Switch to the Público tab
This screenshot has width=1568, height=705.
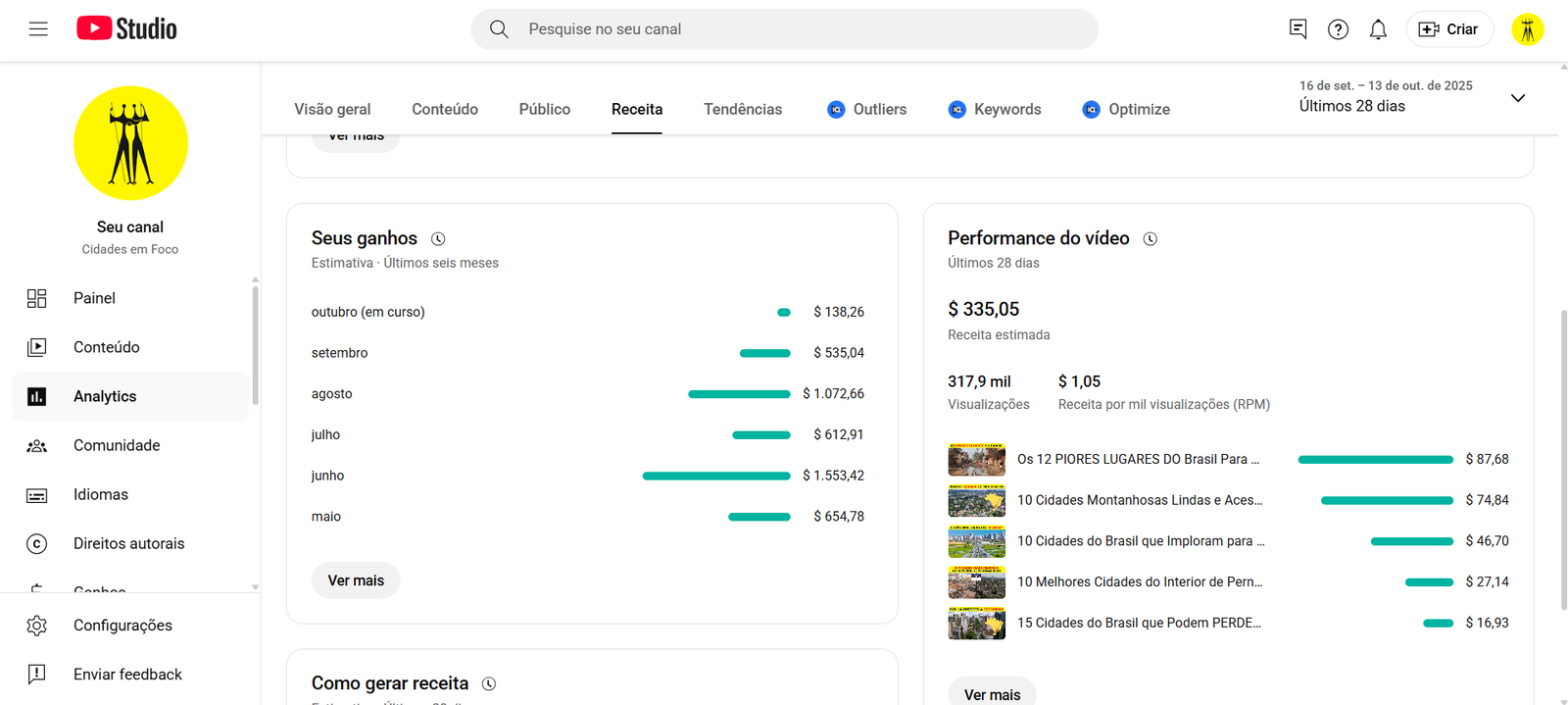544,109
